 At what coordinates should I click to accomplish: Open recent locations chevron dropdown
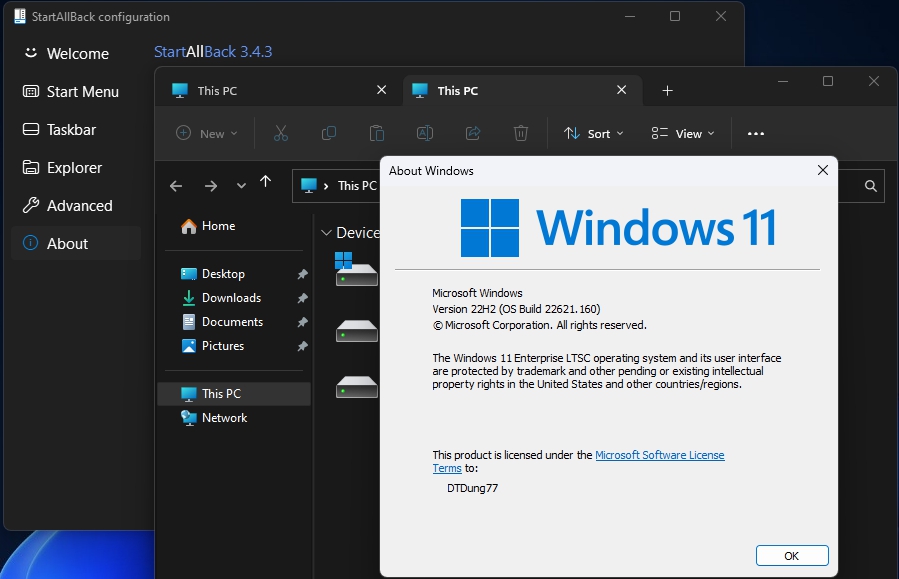pyautogui.click(x=241, y=186)
